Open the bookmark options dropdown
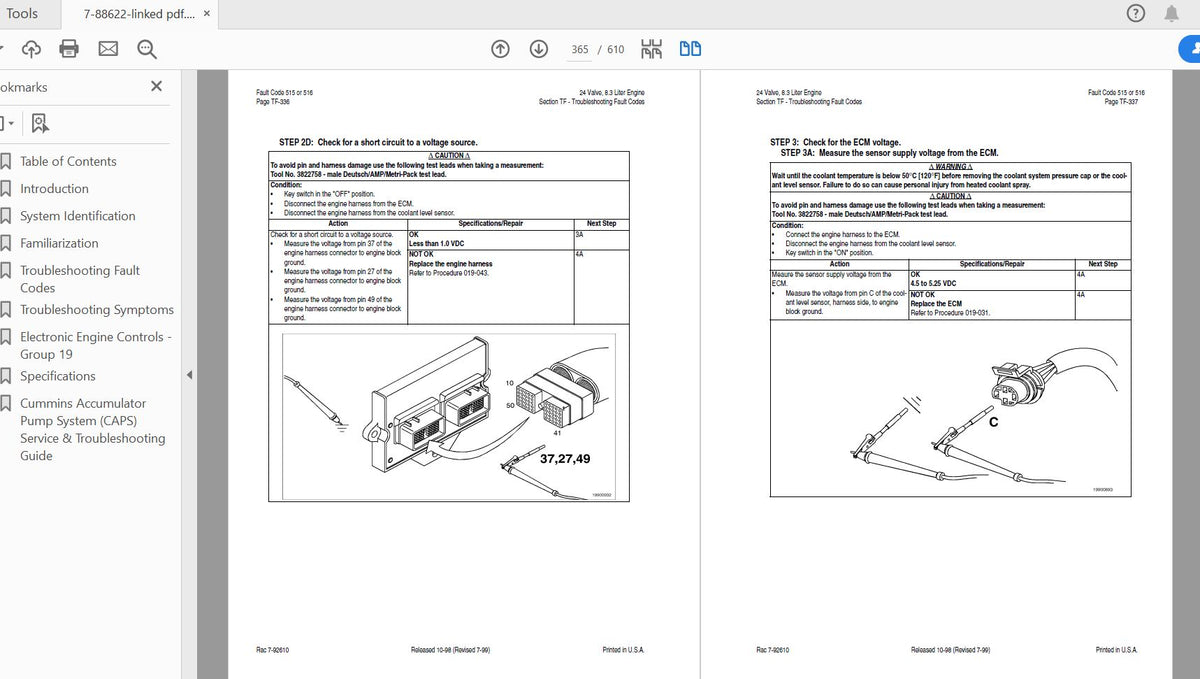 (7, 123)
